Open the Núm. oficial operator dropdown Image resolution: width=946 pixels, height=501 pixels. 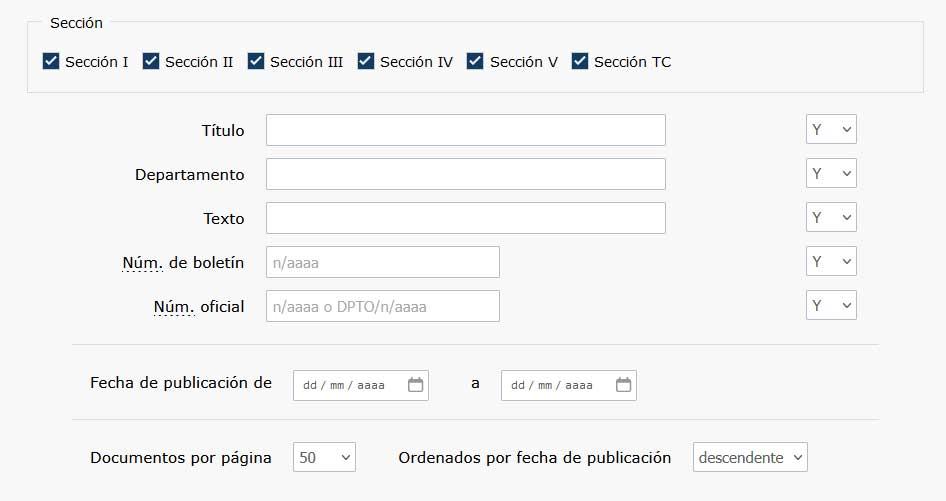click(831, 306)
